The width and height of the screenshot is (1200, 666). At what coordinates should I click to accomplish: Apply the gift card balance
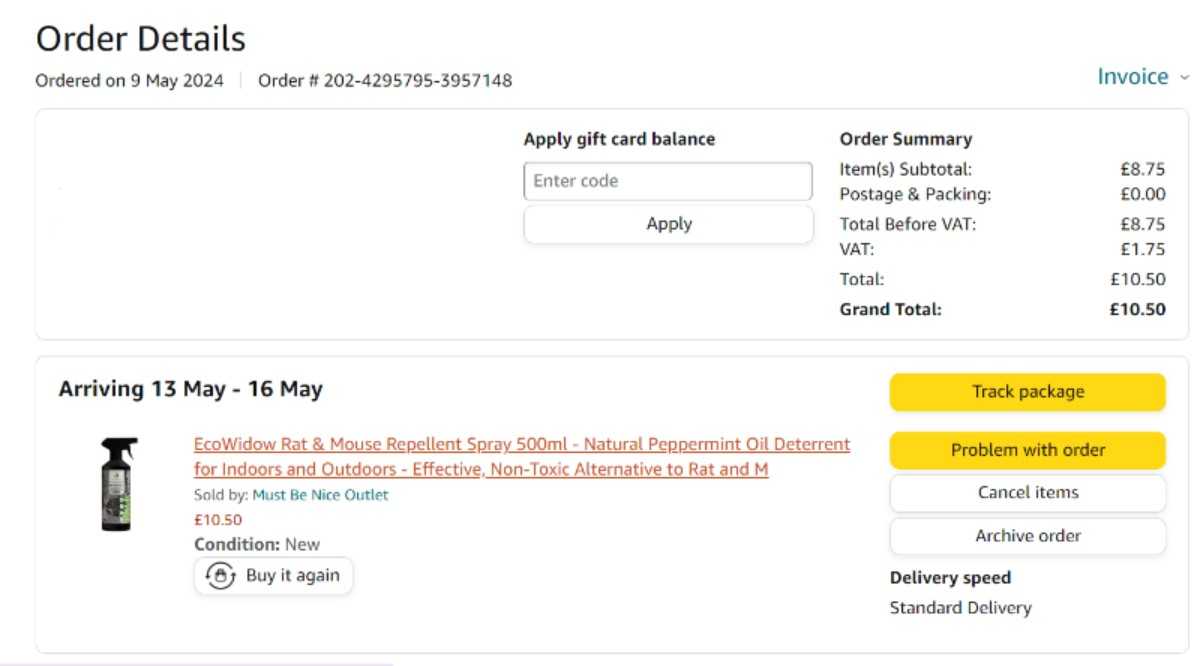pos(668,224)
